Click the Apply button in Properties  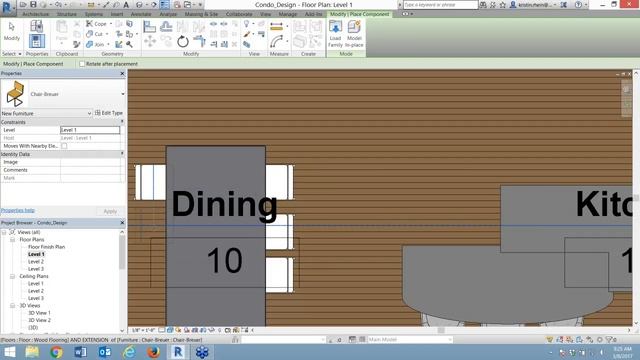(110, 211)
